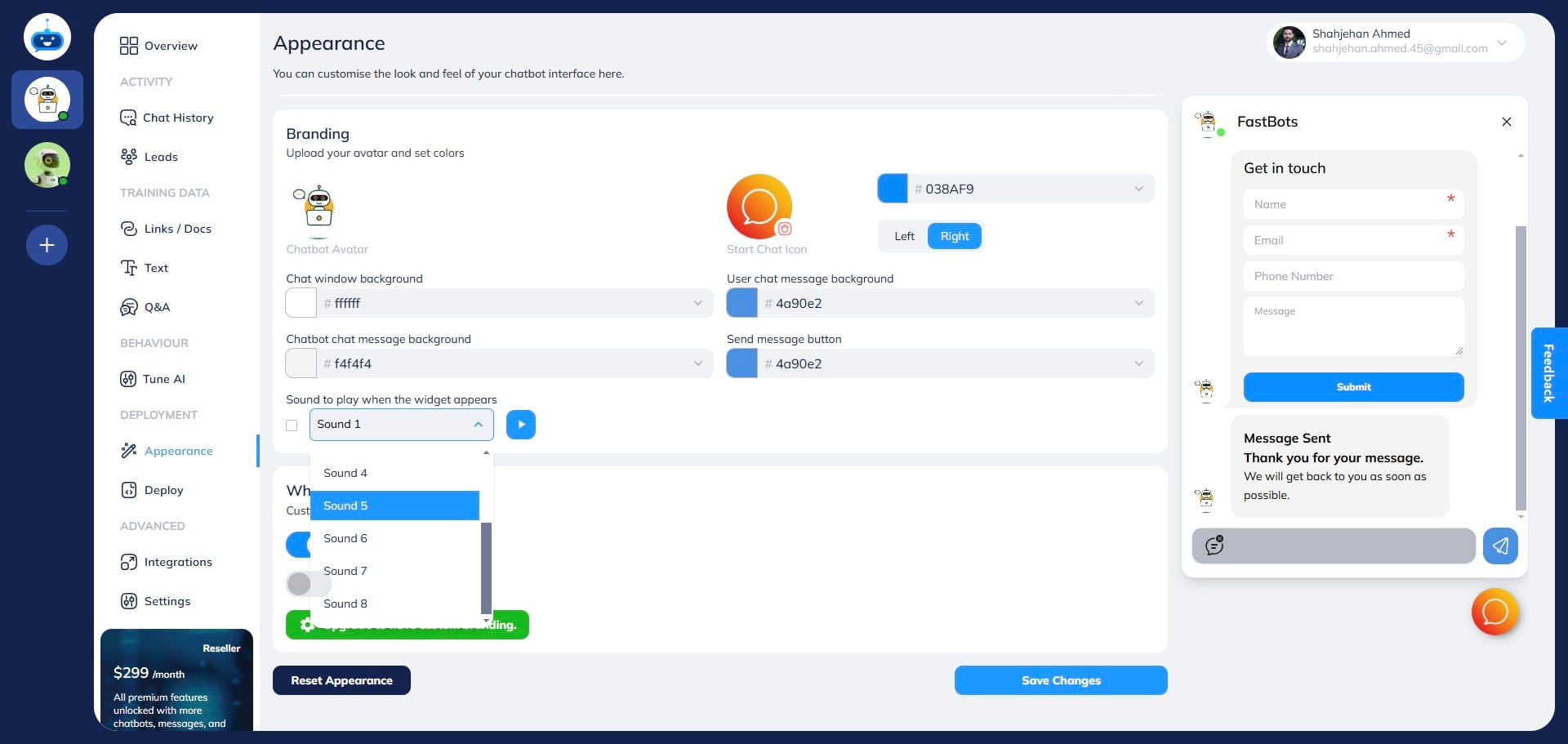Click the Email field in chat form

pos(1353,240)
